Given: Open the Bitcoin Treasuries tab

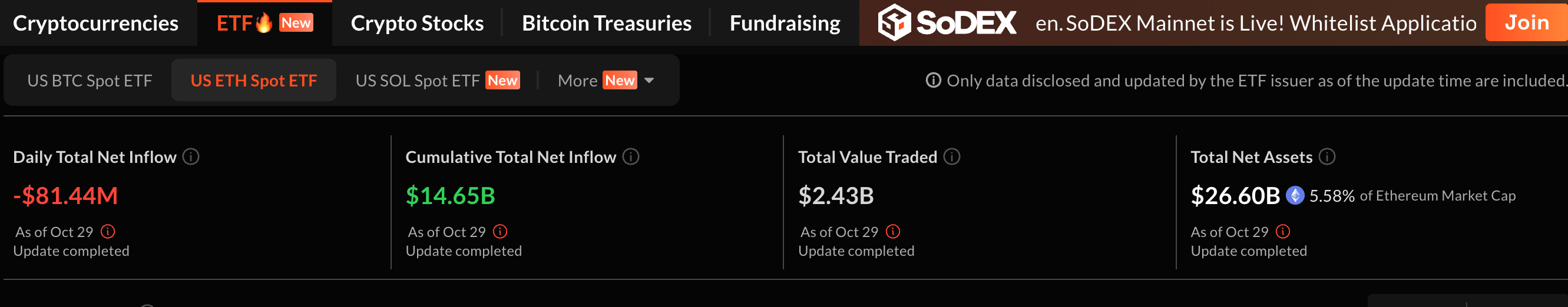Looking at the screenshot, I should [x=606, y=23].
